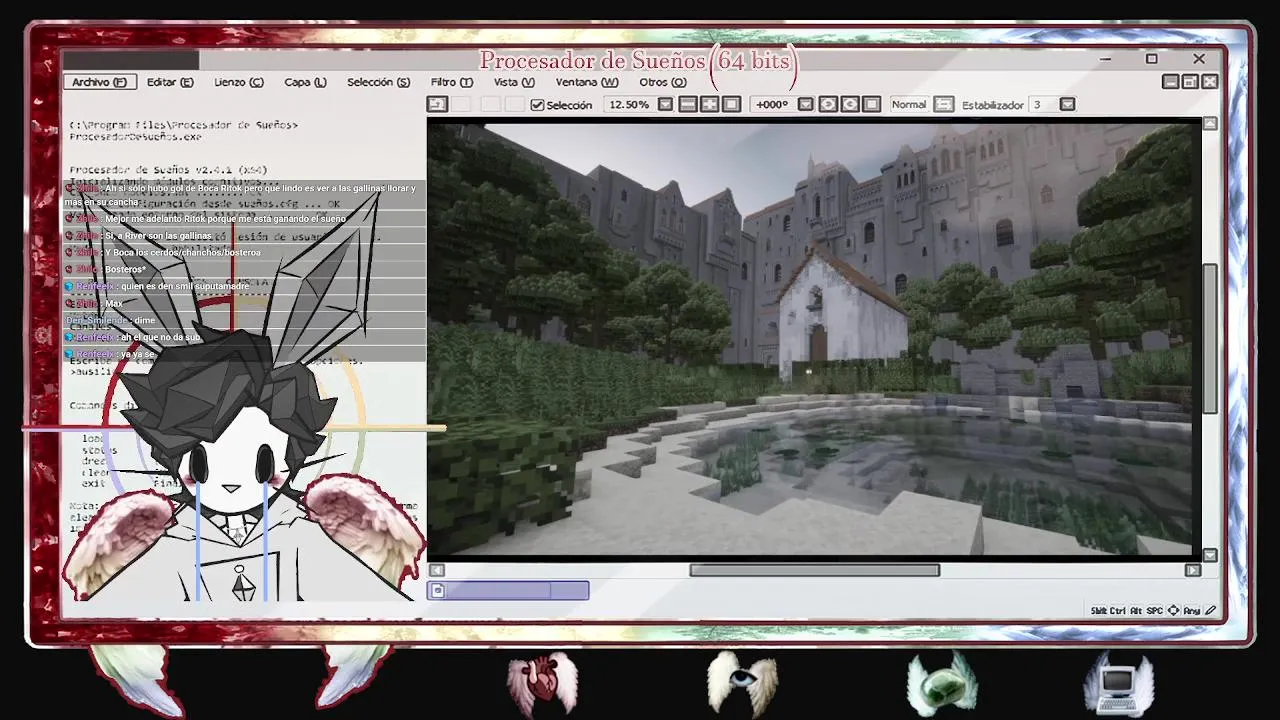Open the Ventana (W) menu

tap(587, 82)
